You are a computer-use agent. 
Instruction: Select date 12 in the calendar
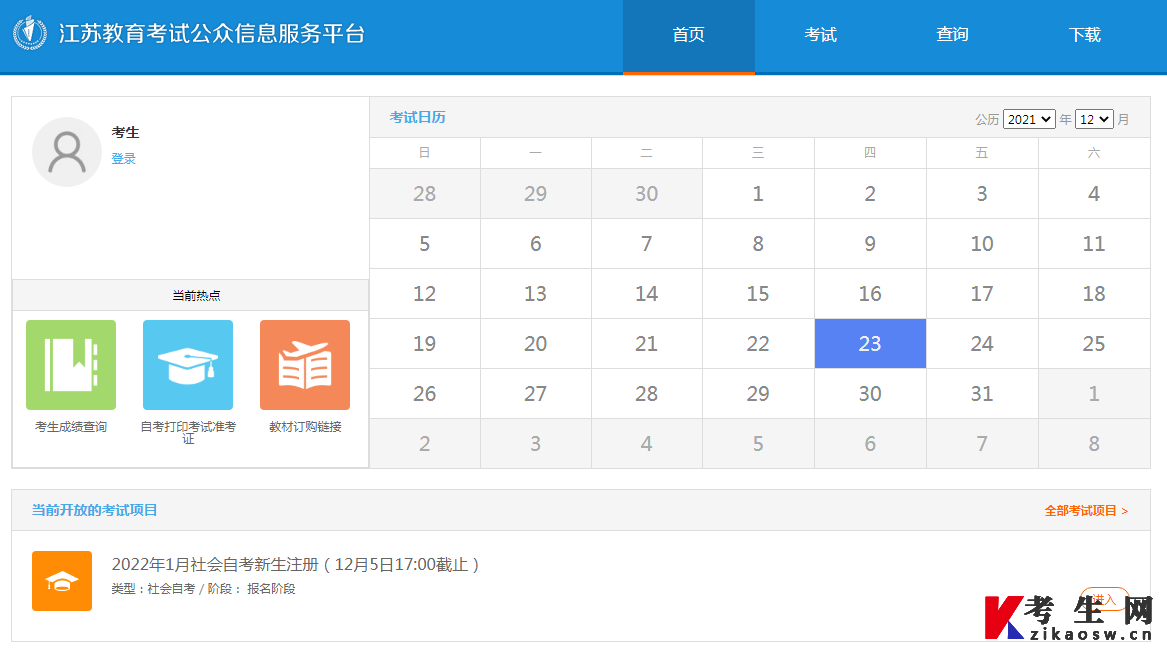424,294
